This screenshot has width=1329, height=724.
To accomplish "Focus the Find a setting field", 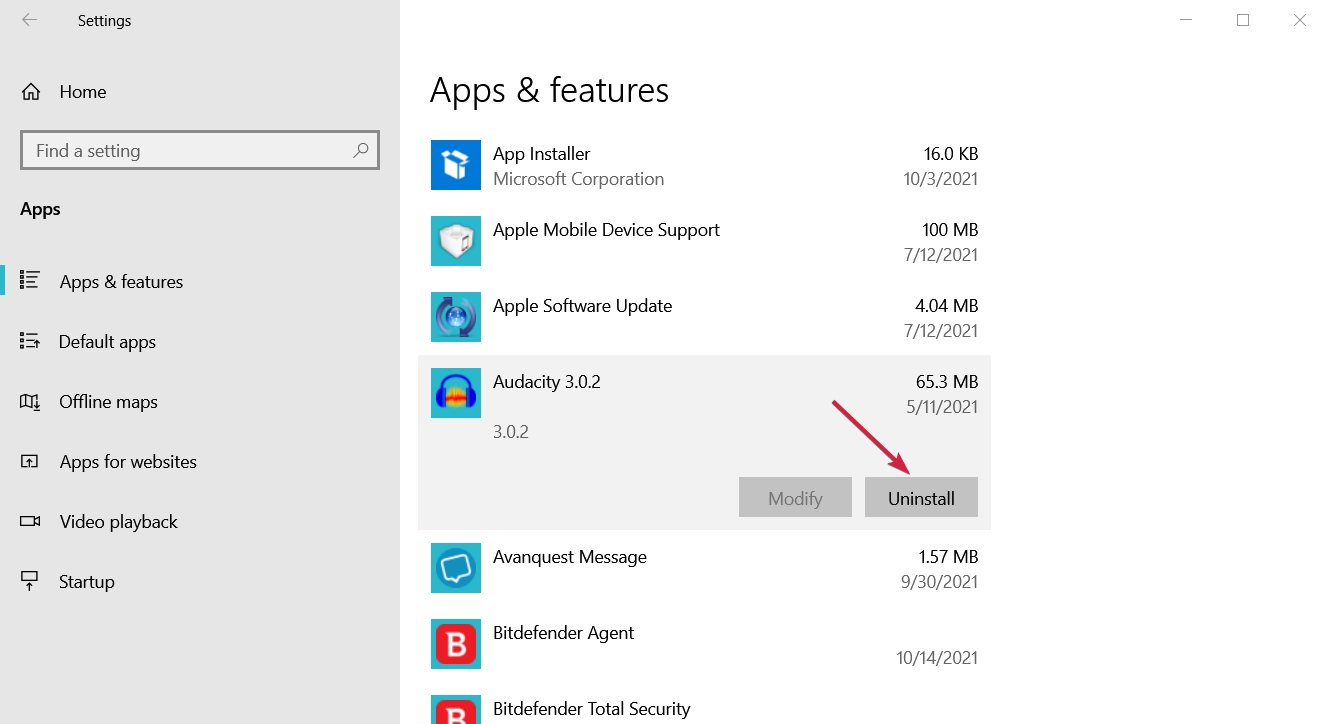I will (200, 151).
